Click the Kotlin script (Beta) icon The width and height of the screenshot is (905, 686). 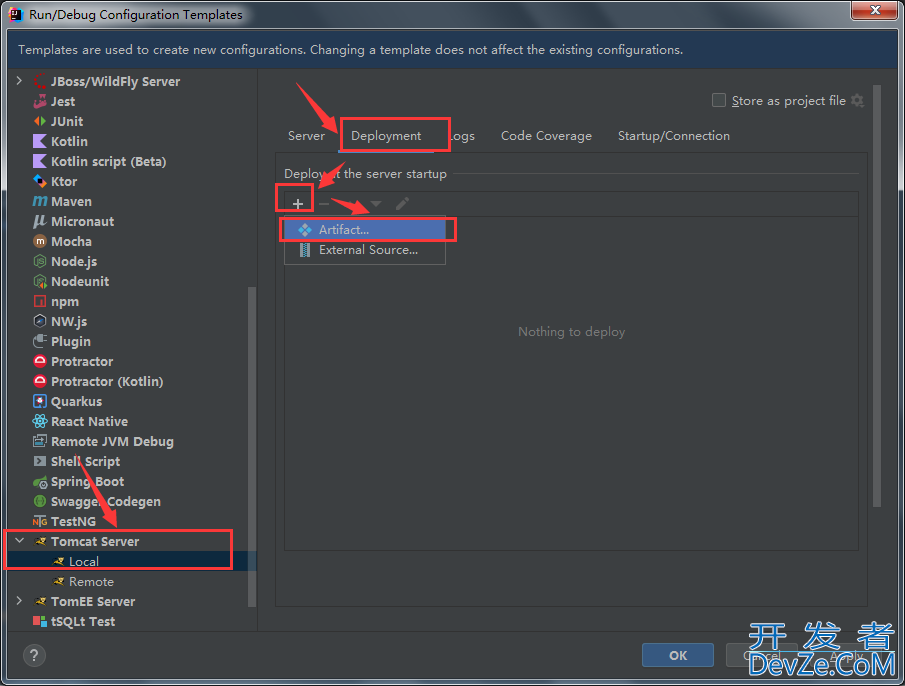pos(39,162)
